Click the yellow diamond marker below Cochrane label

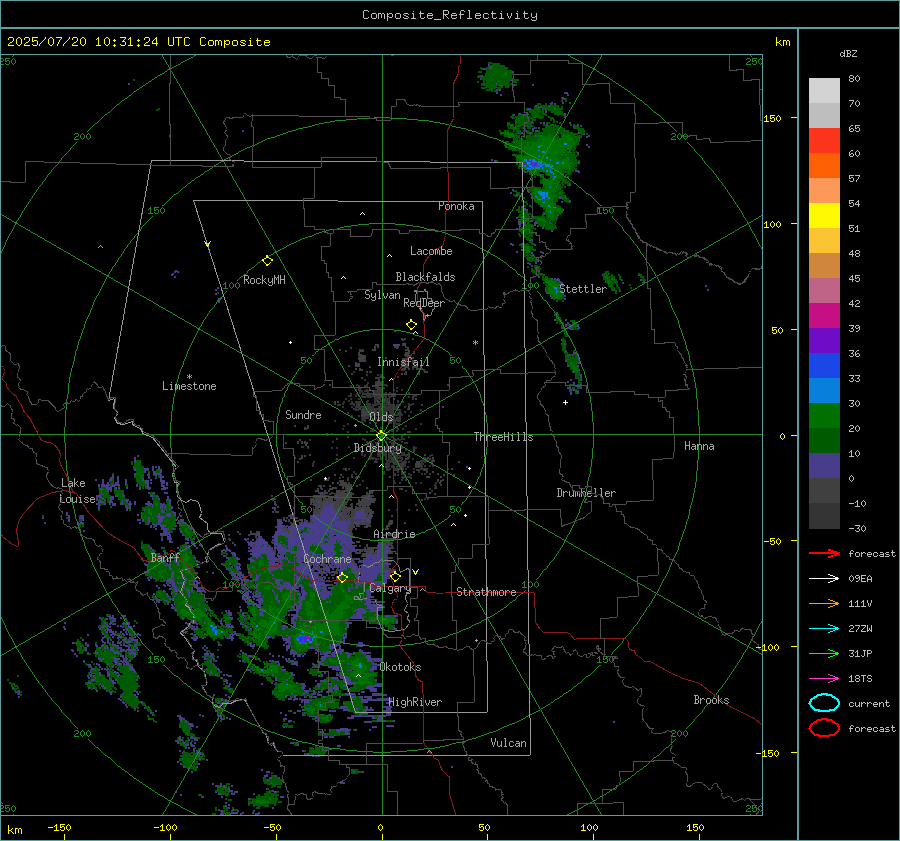[342, 577]
